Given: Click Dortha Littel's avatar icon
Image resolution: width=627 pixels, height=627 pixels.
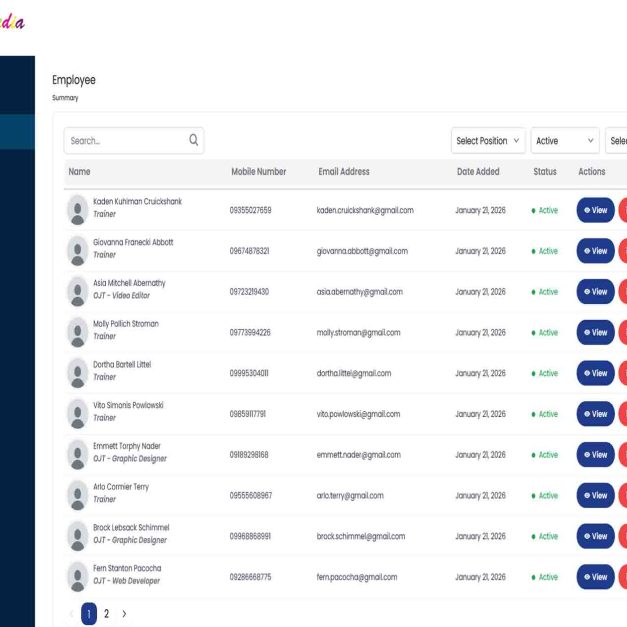Looking at the screenshot, I should pyautogui.click(x=78, y=373).
